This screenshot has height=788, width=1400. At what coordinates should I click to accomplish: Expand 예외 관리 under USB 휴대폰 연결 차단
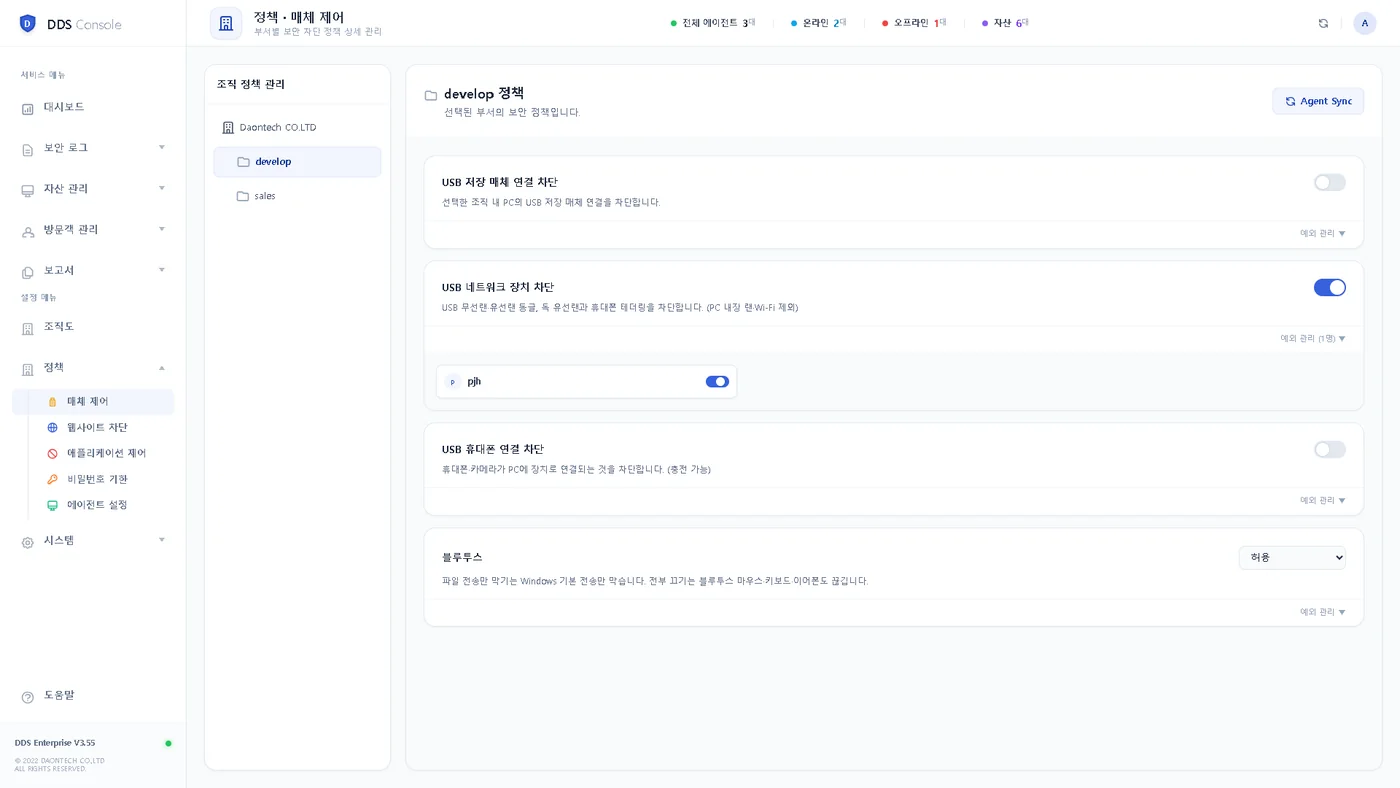(x=1323, y=500)
